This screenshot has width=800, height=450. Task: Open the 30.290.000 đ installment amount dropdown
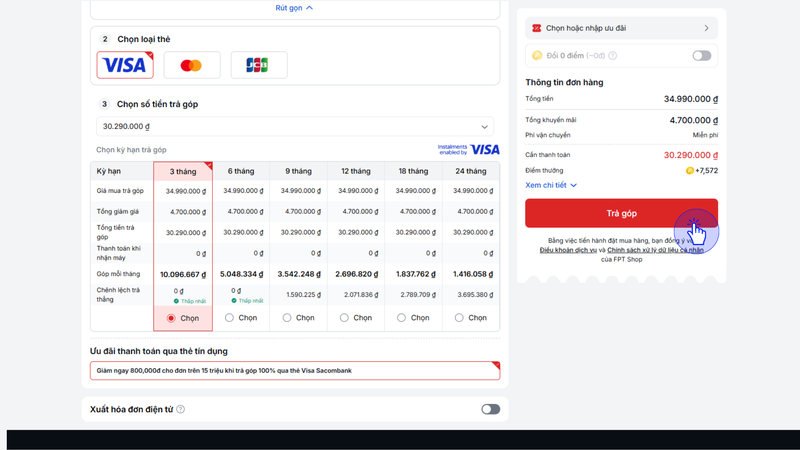coord(295,126)
